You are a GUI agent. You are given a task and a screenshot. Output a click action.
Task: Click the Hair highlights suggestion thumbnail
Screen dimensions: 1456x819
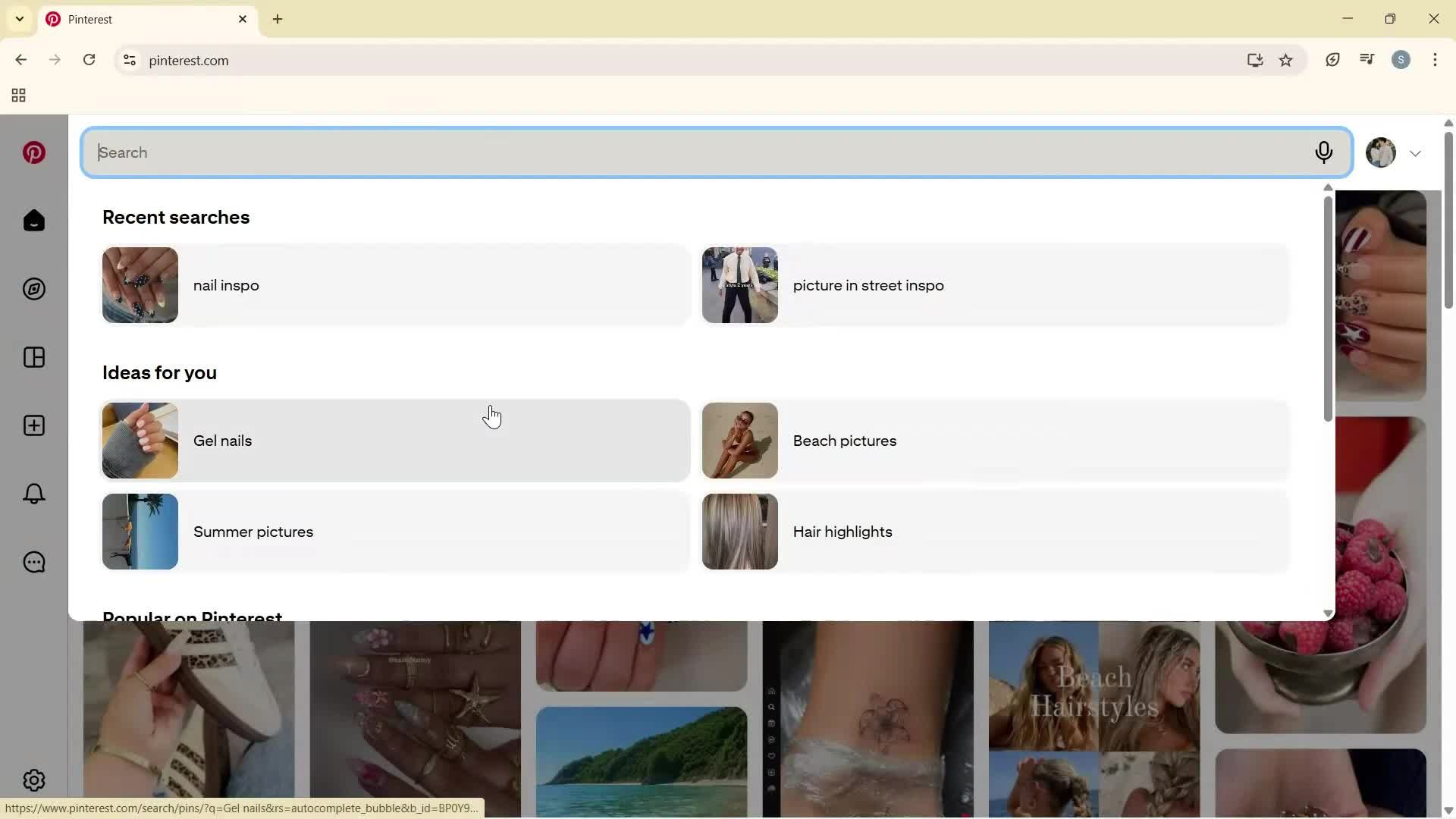point(740,532)
